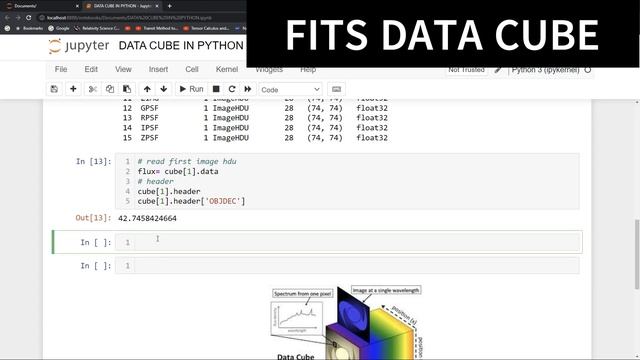Save notebook with the floppy disk icon

point(54,89)
